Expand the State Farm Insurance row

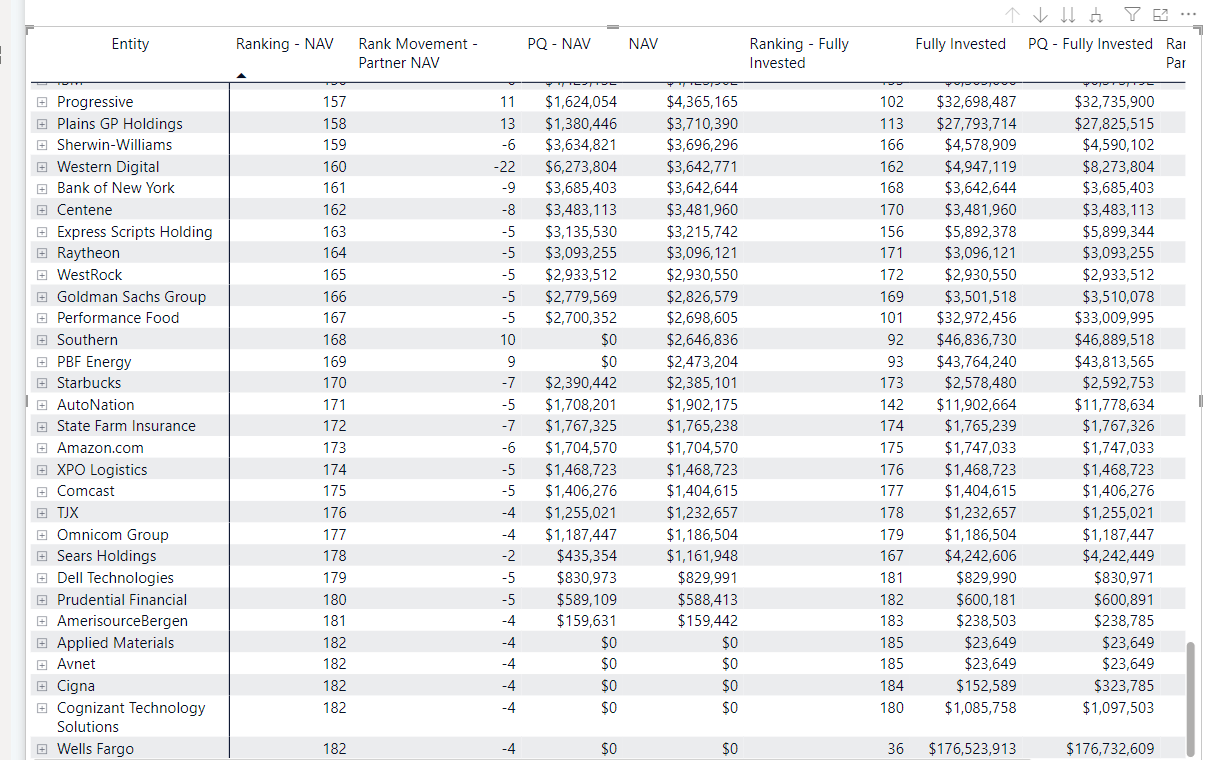42,426
